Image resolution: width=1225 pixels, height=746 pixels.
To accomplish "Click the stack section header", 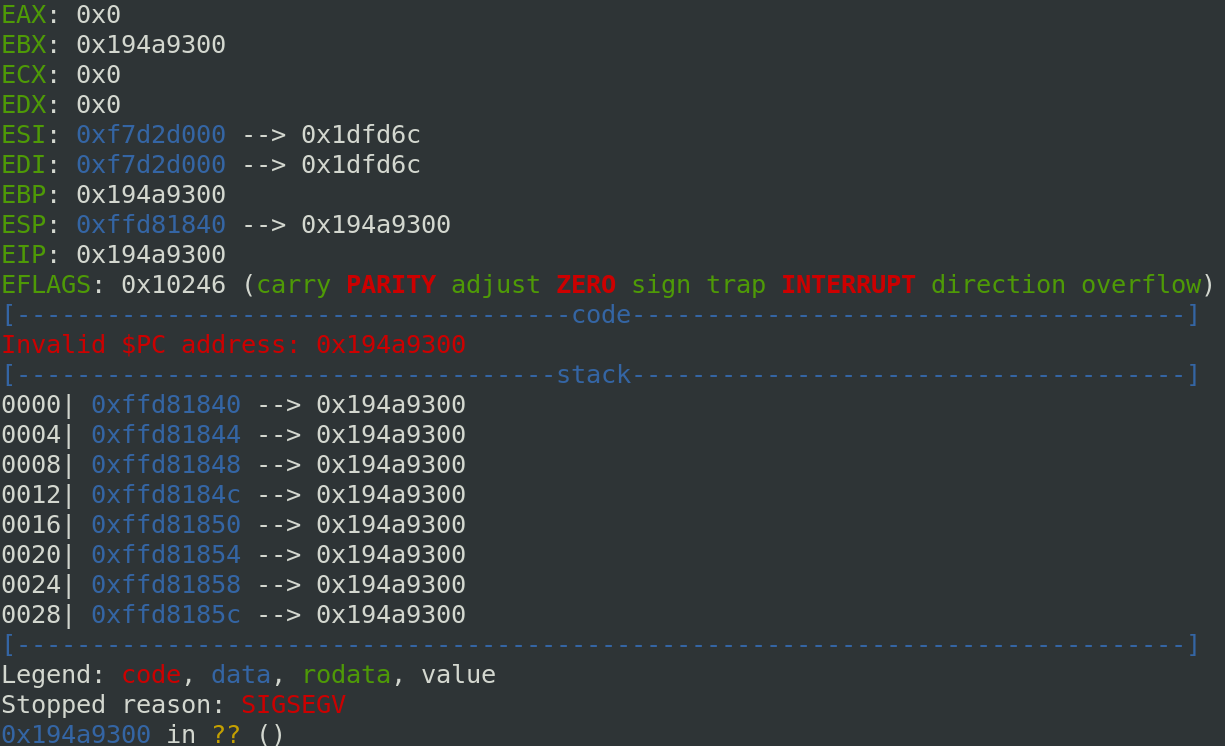I will [593, 375].
